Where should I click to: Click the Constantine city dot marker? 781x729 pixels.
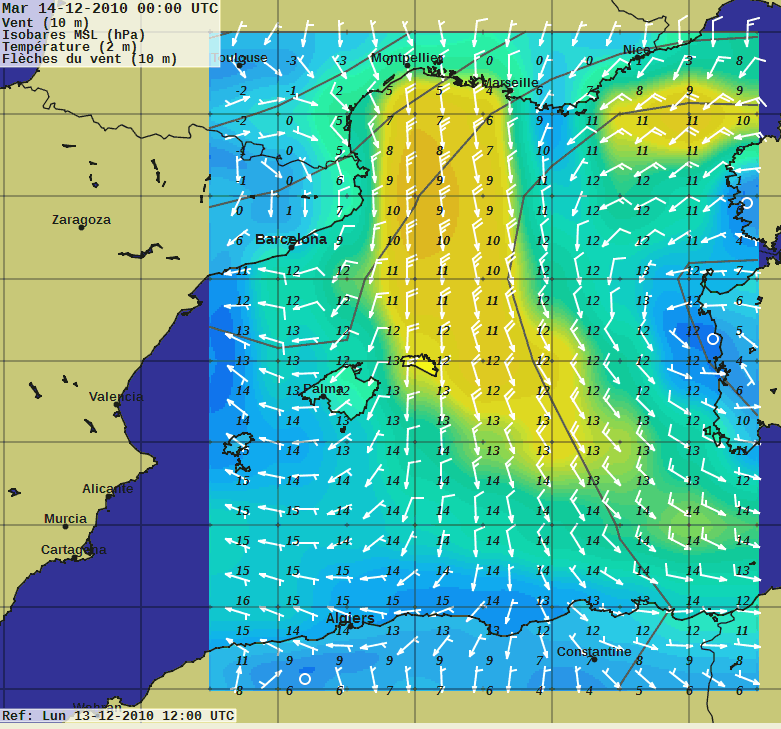point(593,659)
